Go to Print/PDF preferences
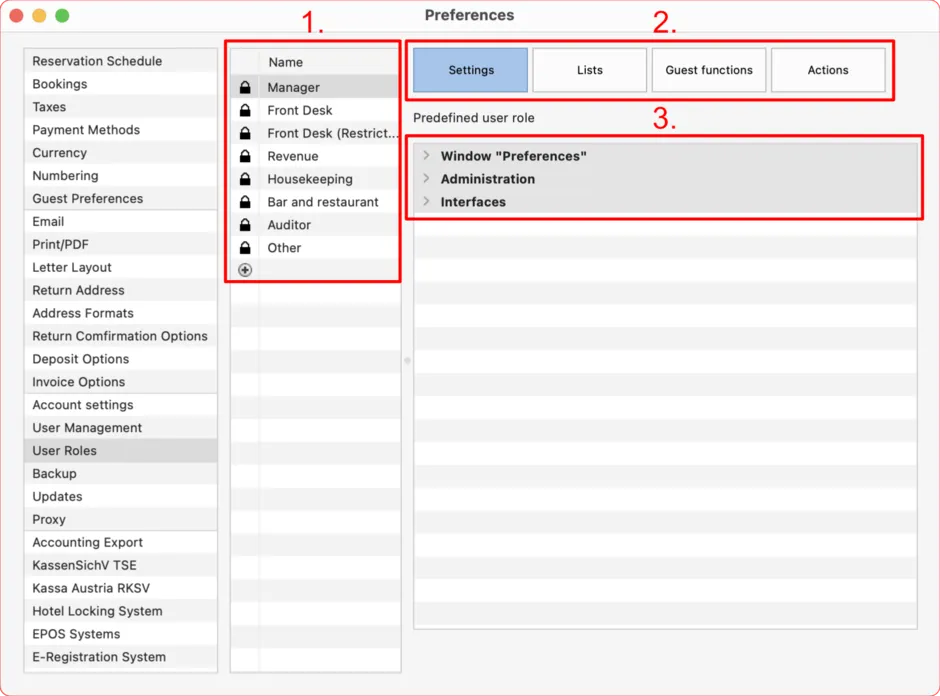This screenshot has height=696, width=940. [120, 245]
